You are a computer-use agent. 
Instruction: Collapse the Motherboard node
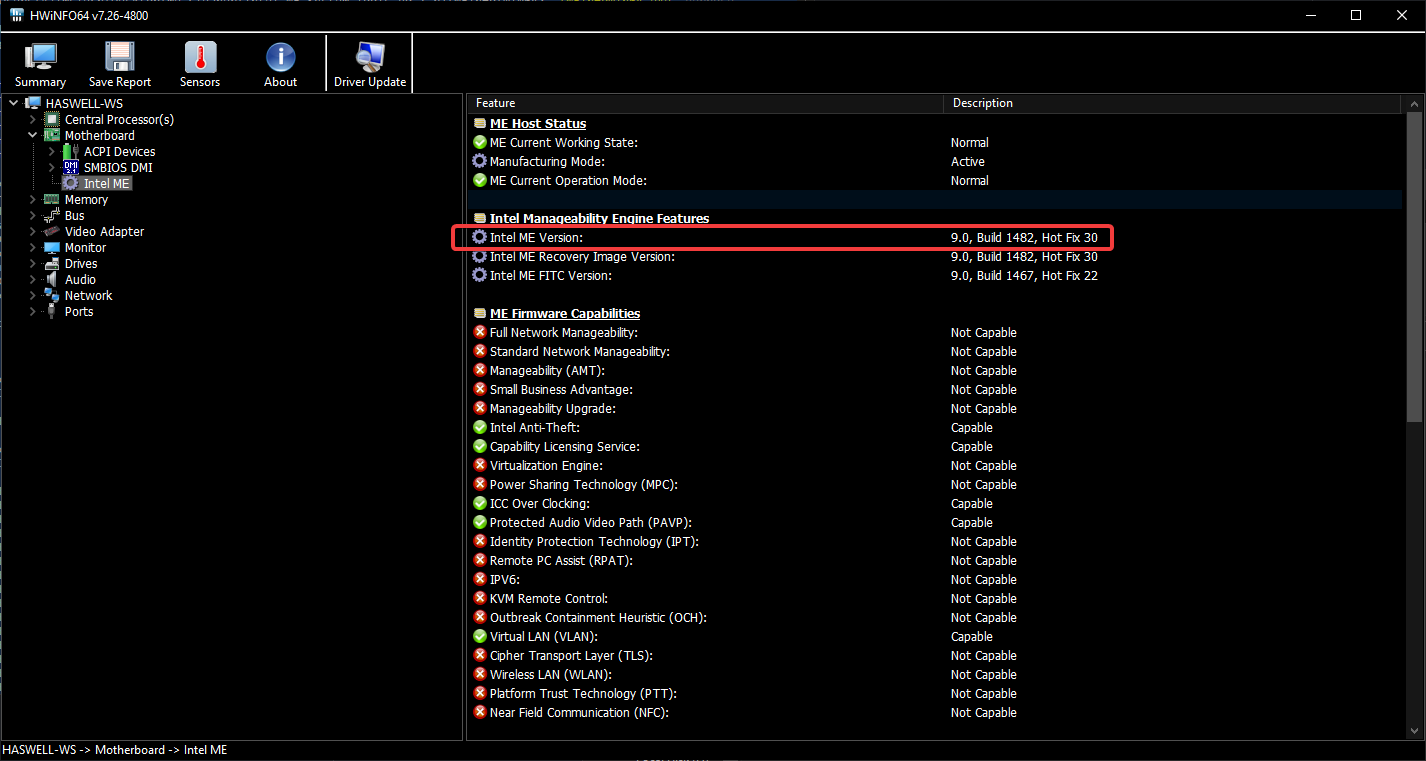pos(32,135)
